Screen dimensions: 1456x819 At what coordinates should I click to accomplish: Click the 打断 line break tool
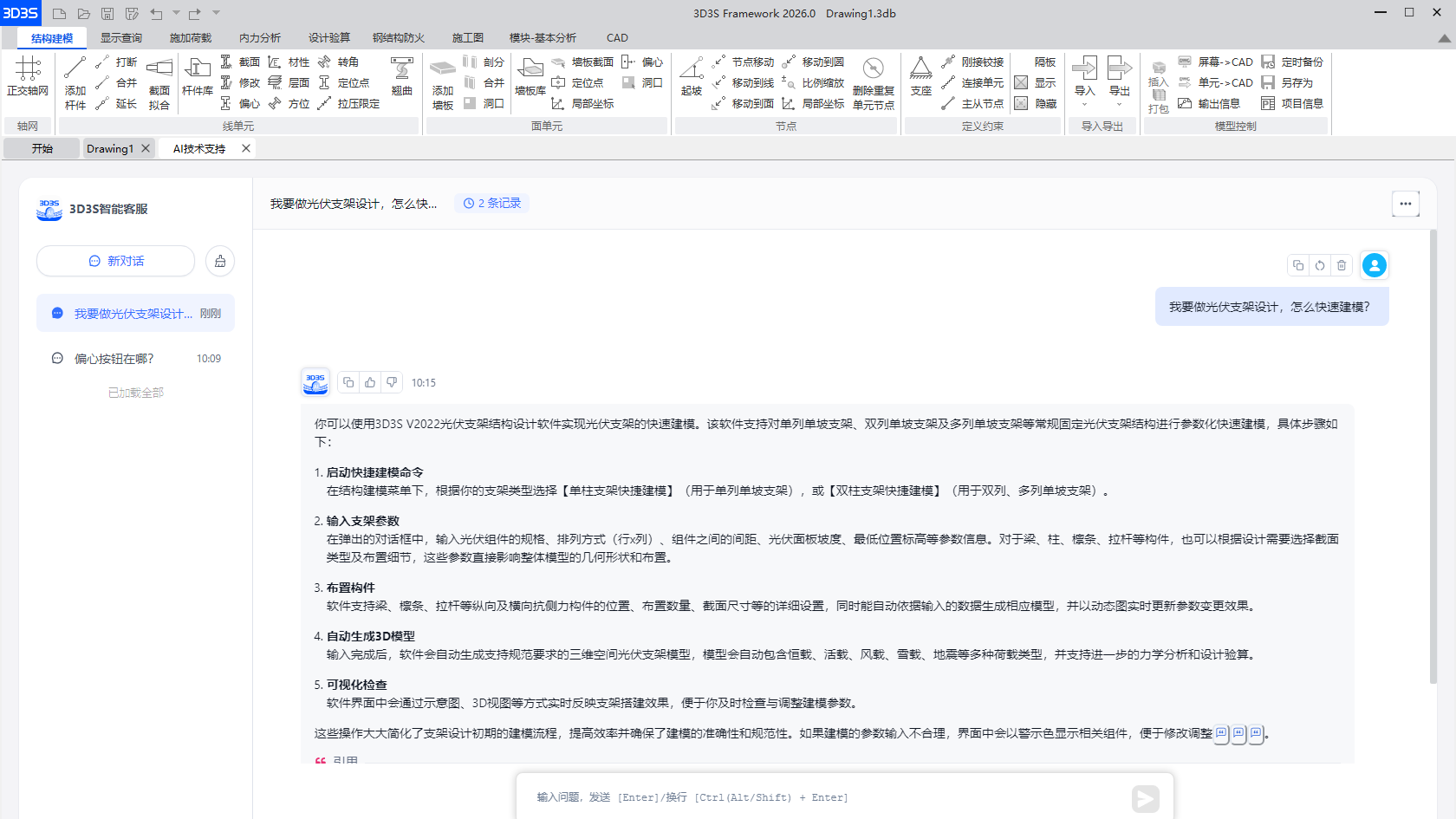(x=116, y=62)
